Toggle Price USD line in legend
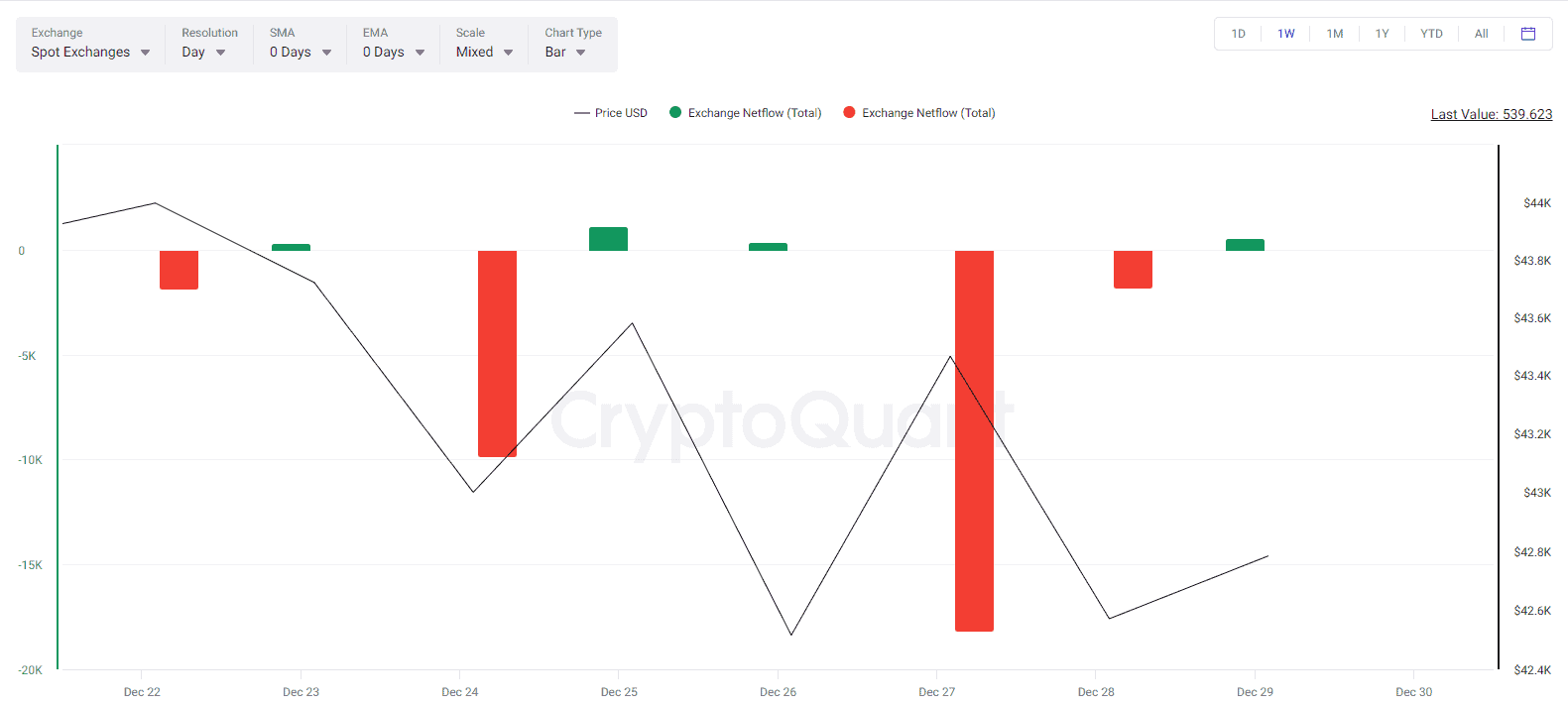This screenshot has width=1568, height=706. click(x=611, y=113)
